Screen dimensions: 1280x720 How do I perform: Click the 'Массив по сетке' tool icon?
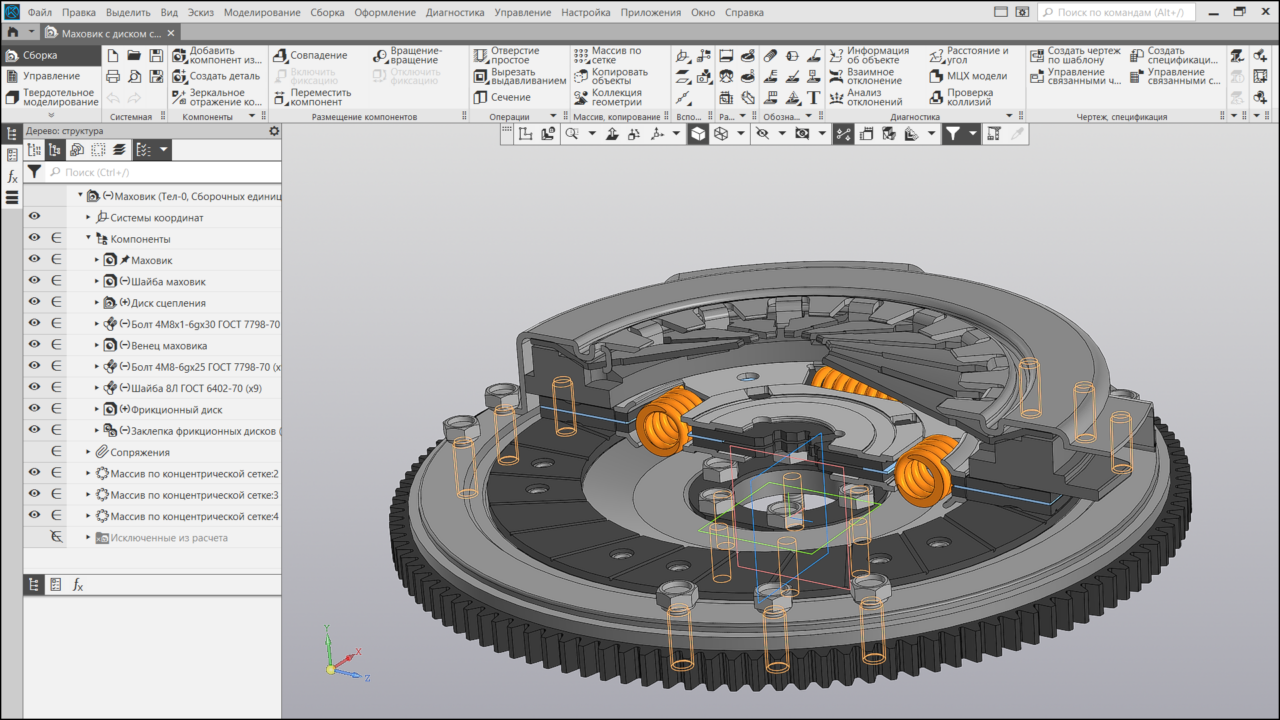(x=581, y=56)
